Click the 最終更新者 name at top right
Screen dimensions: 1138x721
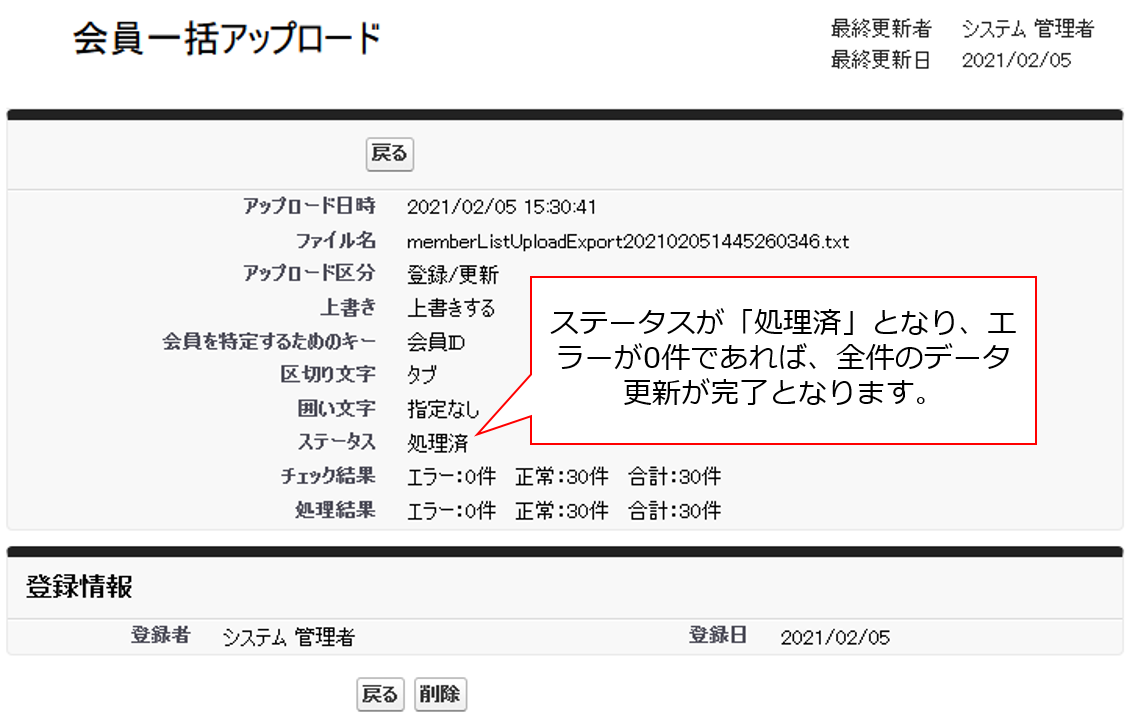coord(1027,29)
